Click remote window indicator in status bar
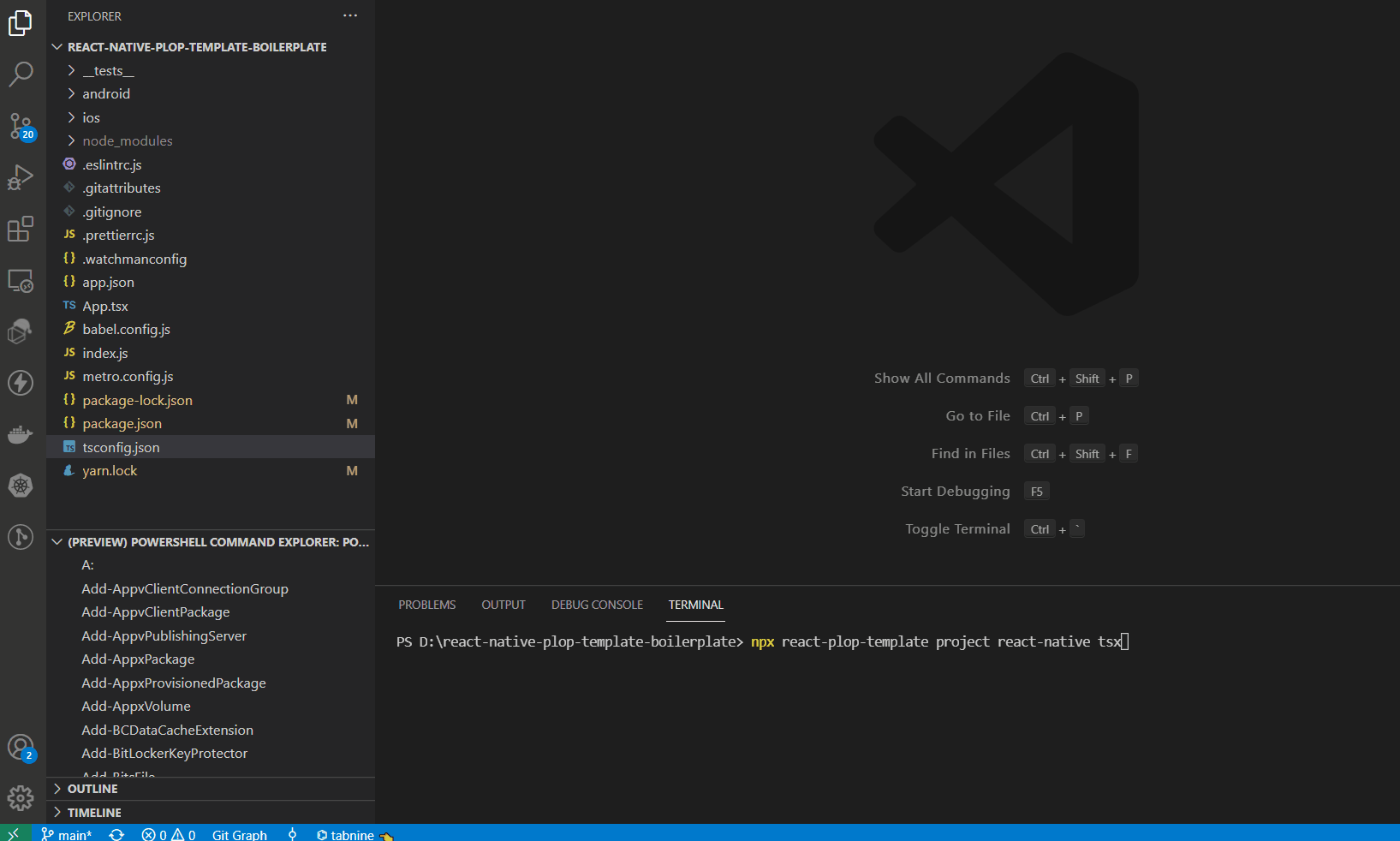This screenshot has width=1400, height=841. (14, 834)
